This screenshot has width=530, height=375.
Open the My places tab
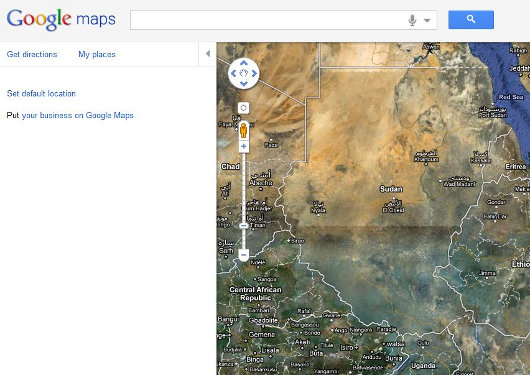97,54
